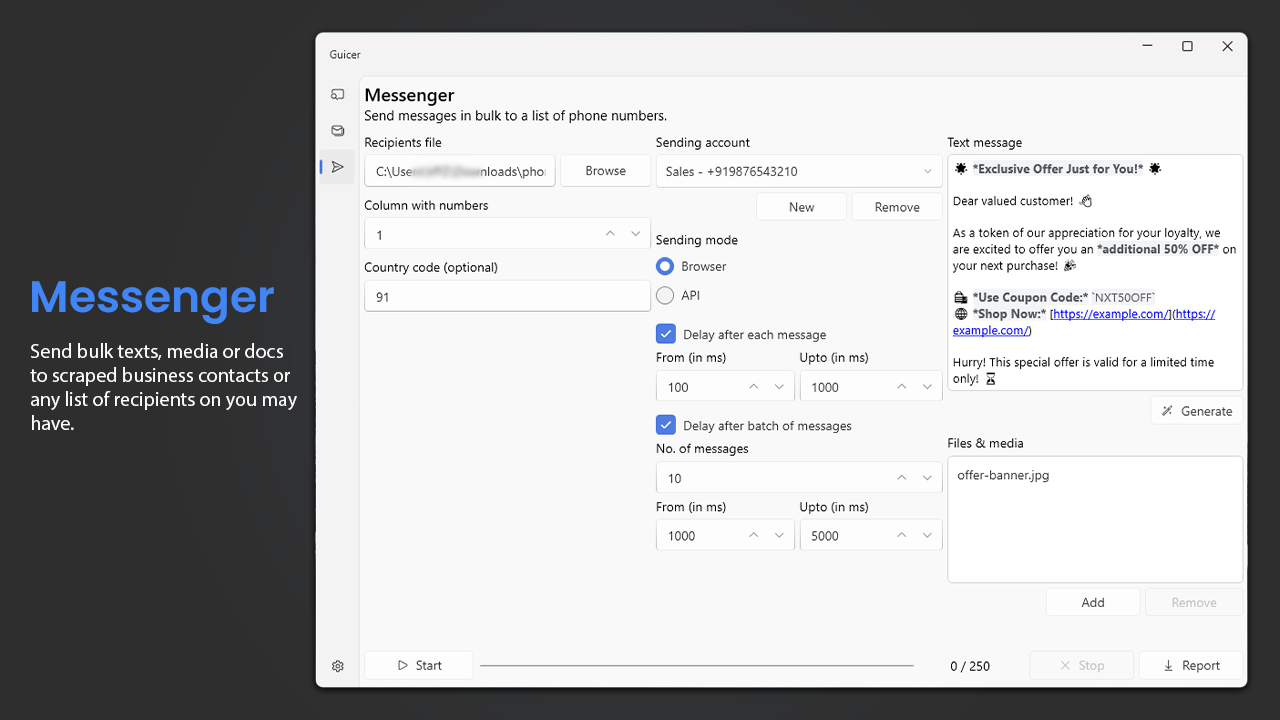Increase the Column with numbers value

pos(610,233)
